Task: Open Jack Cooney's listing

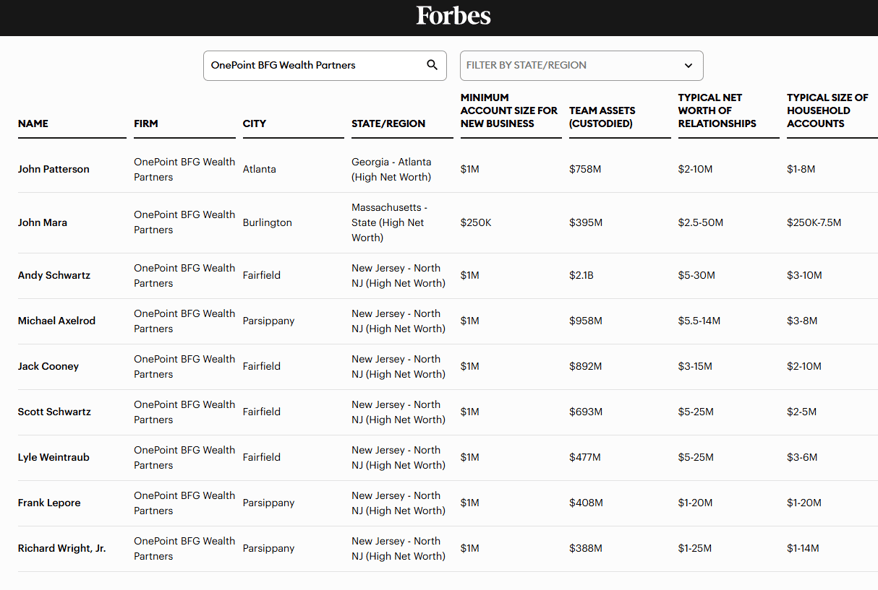Action: coord(48,366)
